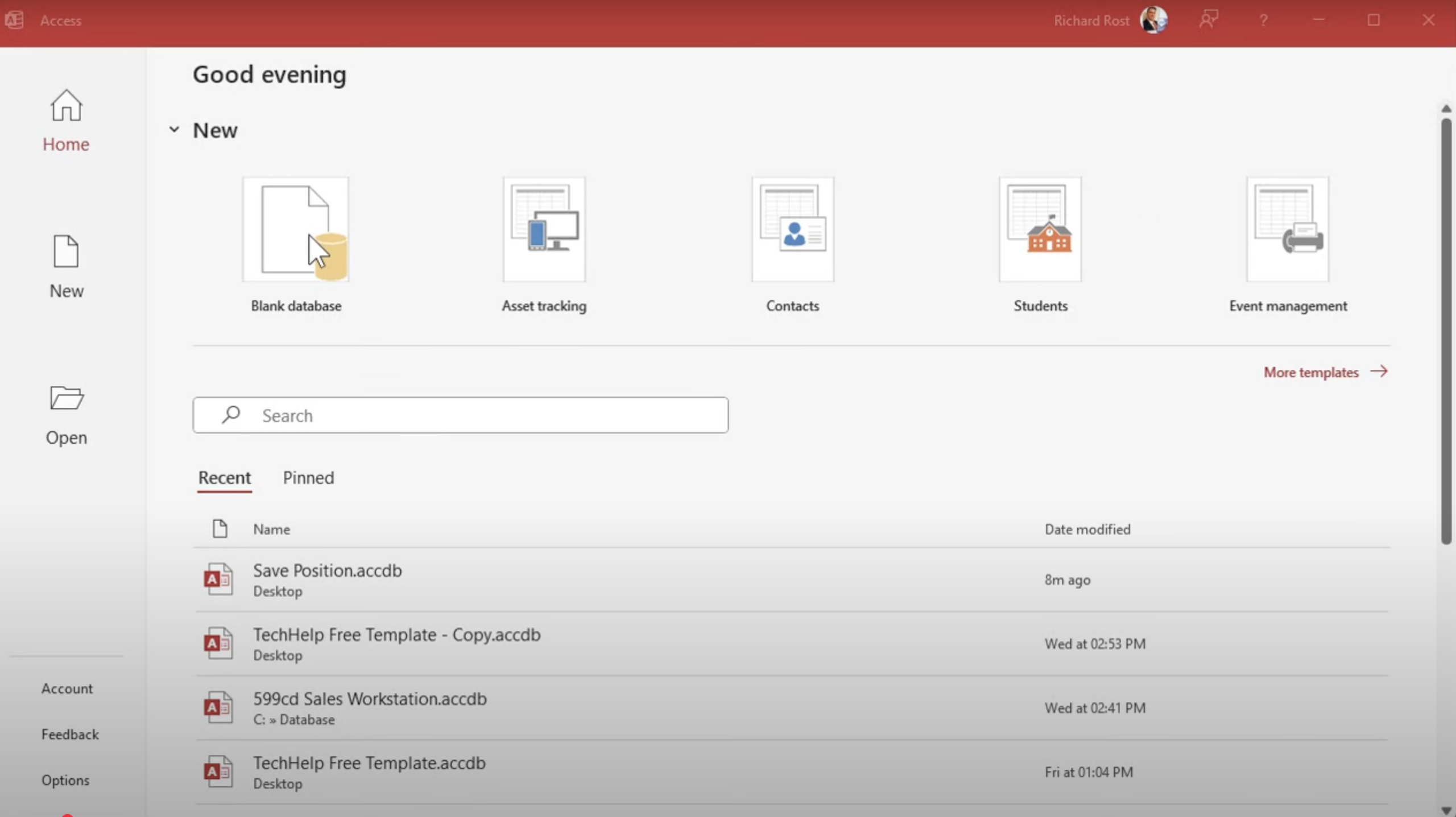This screenshot has width=1456, height=817.
Task: Click the Students label
Action: (1040, 306)
